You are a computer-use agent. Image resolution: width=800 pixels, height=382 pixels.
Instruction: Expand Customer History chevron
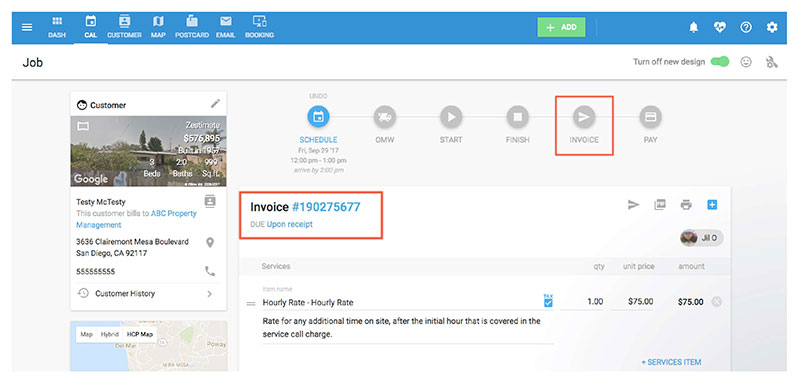pyautogui.click(x=209, y=294)
